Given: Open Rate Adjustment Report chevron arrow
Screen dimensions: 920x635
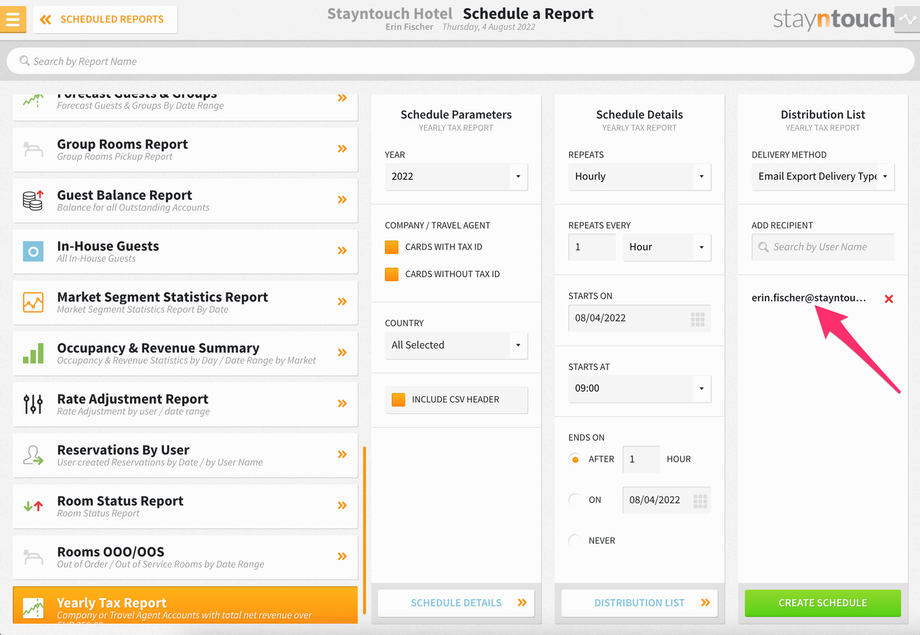Looking at the screenshot, I should coord(342,403).
